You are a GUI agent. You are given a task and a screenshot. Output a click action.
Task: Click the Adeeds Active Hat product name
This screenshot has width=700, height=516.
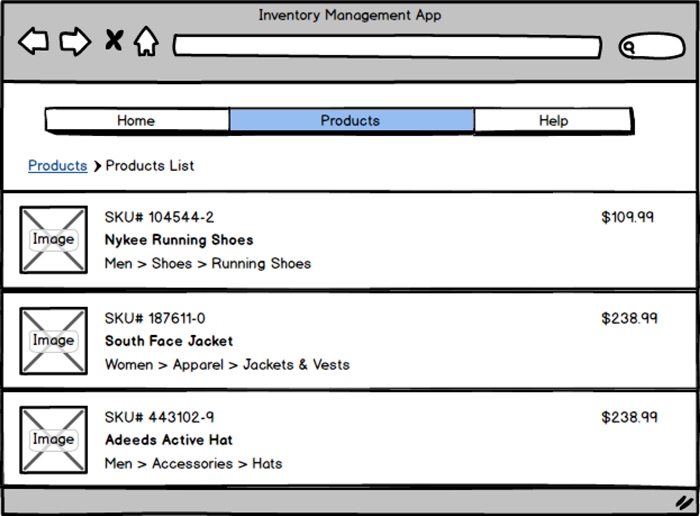(x=169, y=440)
